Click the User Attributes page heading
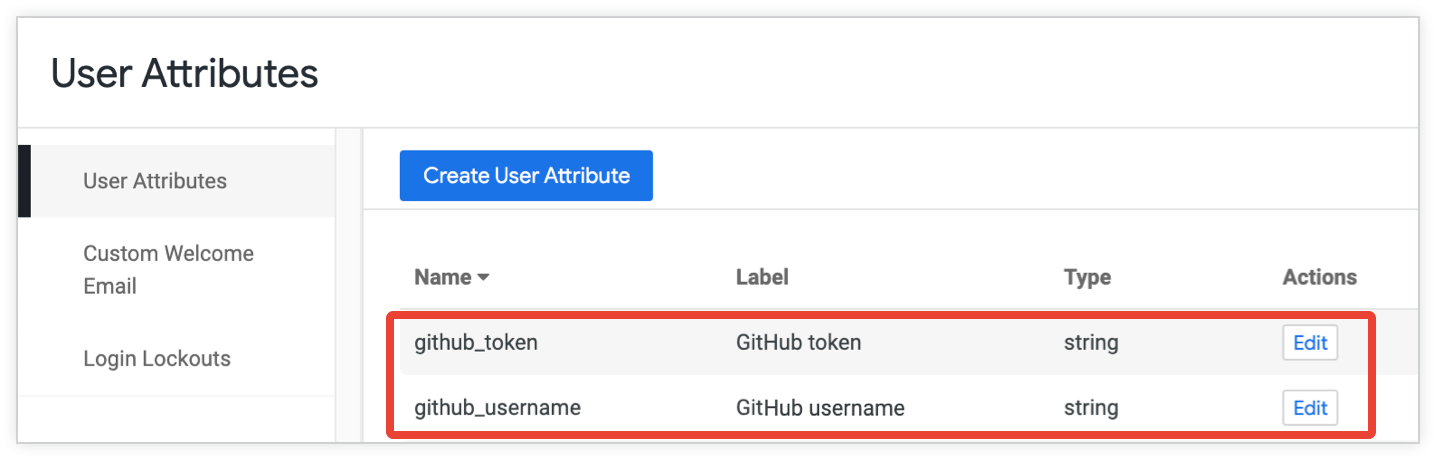Viewport: 1436px width, 460px height. point(185,73)
